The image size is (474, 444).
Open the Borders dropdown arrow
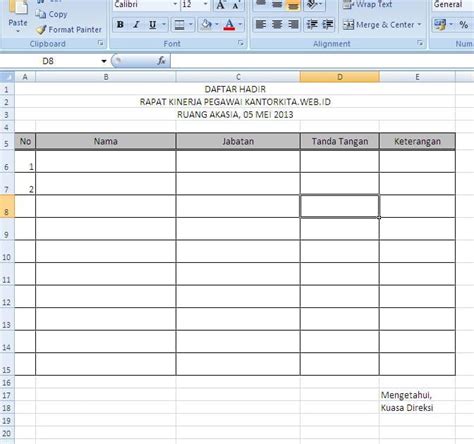pos(191,25)
